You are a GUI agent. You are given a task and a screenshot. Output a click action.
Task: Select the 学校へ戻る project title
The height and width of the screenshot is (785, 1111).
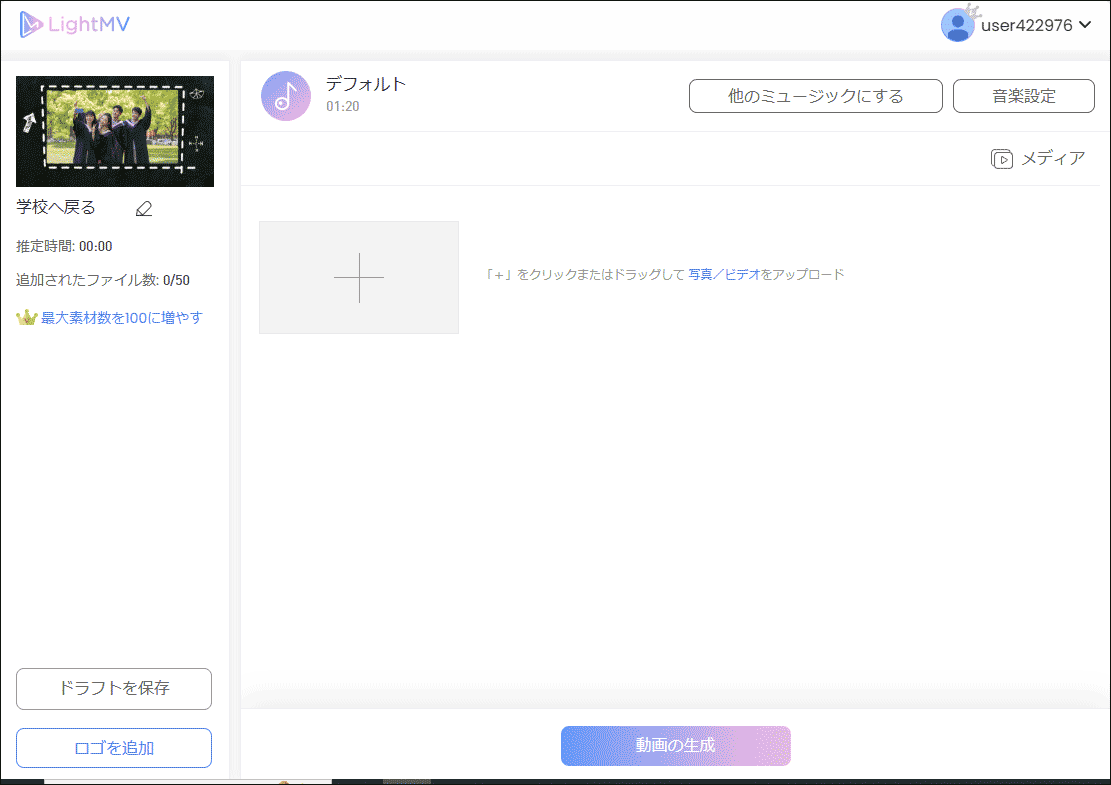coord(56,208)
